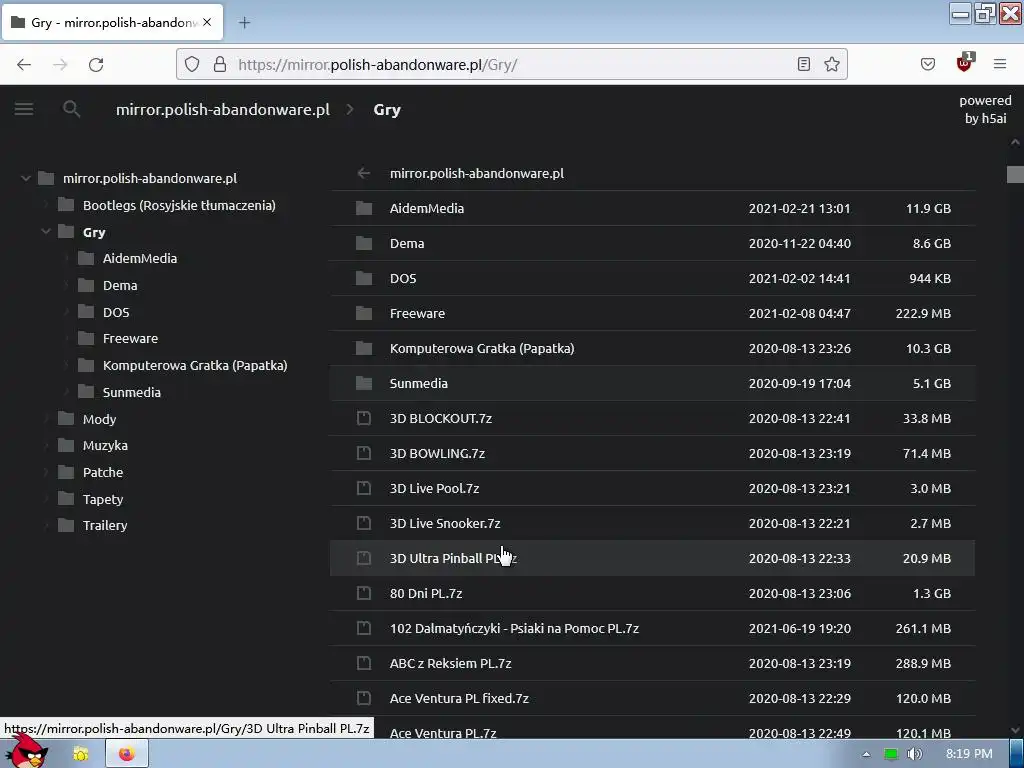
Task: Go back with browser back arrow
Action: tap(24, 65)
